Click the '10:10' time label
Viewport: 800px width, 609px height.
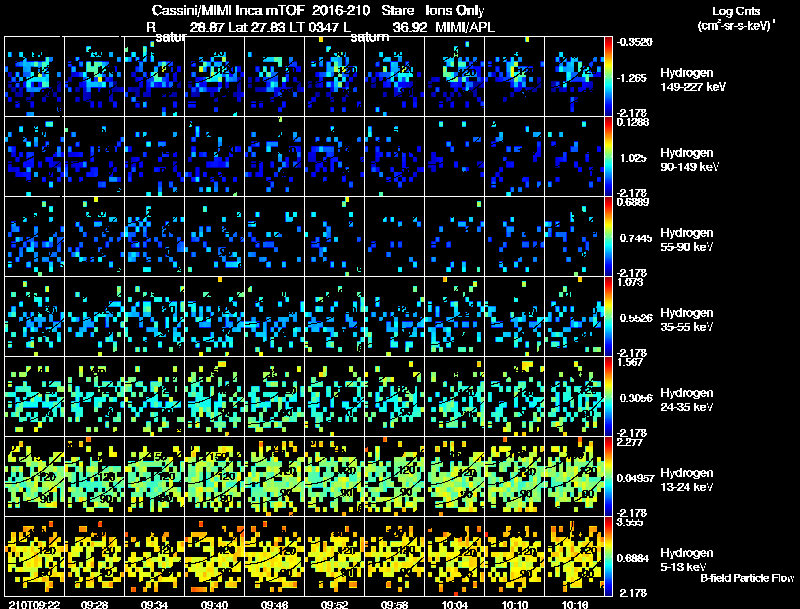pos(514,604)
